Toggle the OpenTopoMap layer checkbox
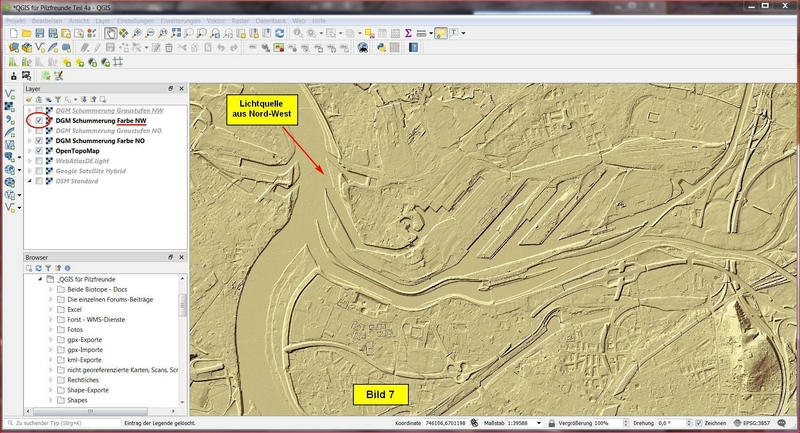Screen dimensions: 800x433 [39, 150]
